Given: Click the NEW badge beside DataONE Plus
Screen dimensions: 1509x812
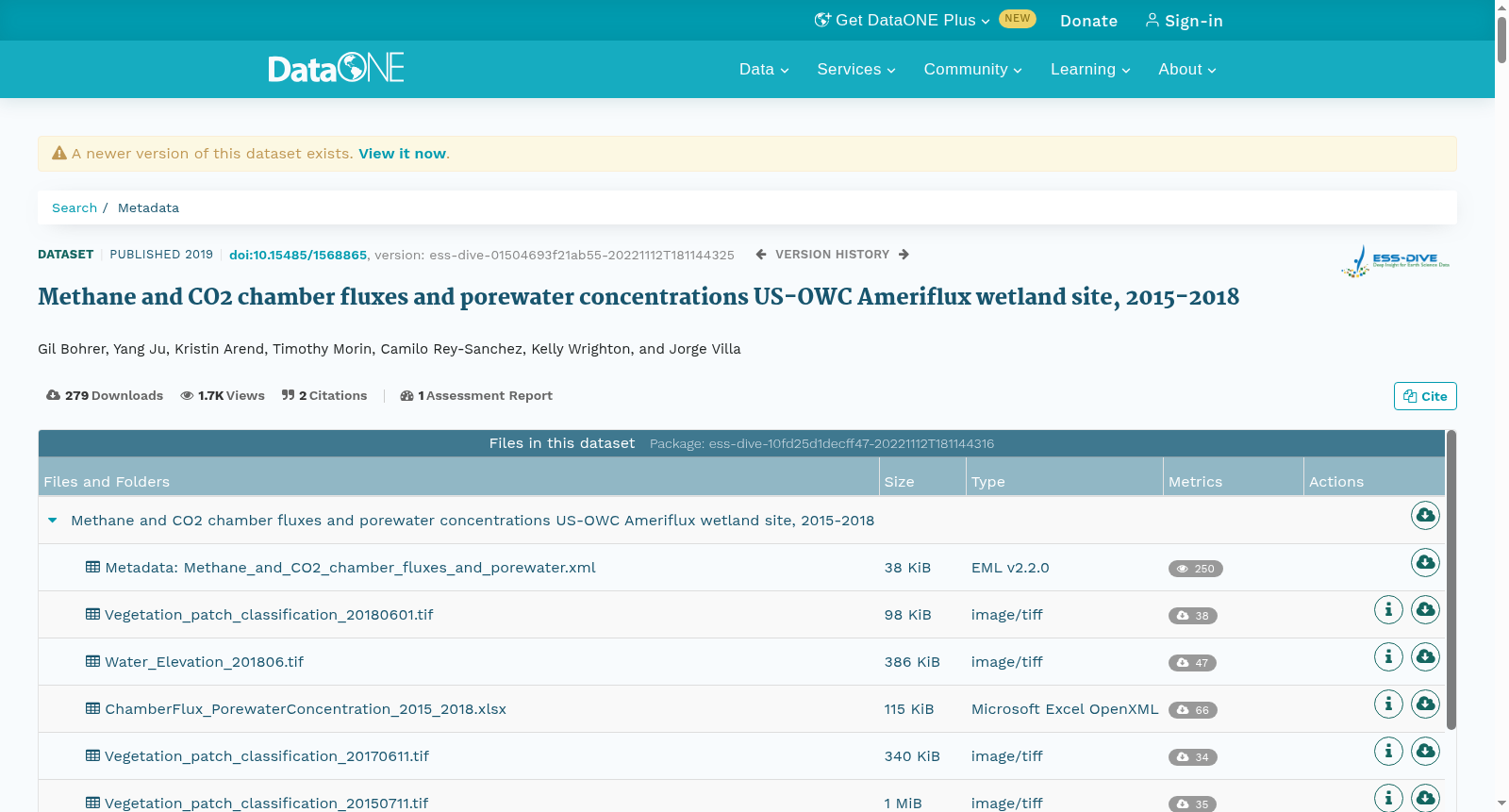Looking at the screenshot, I should point(1018,19).
